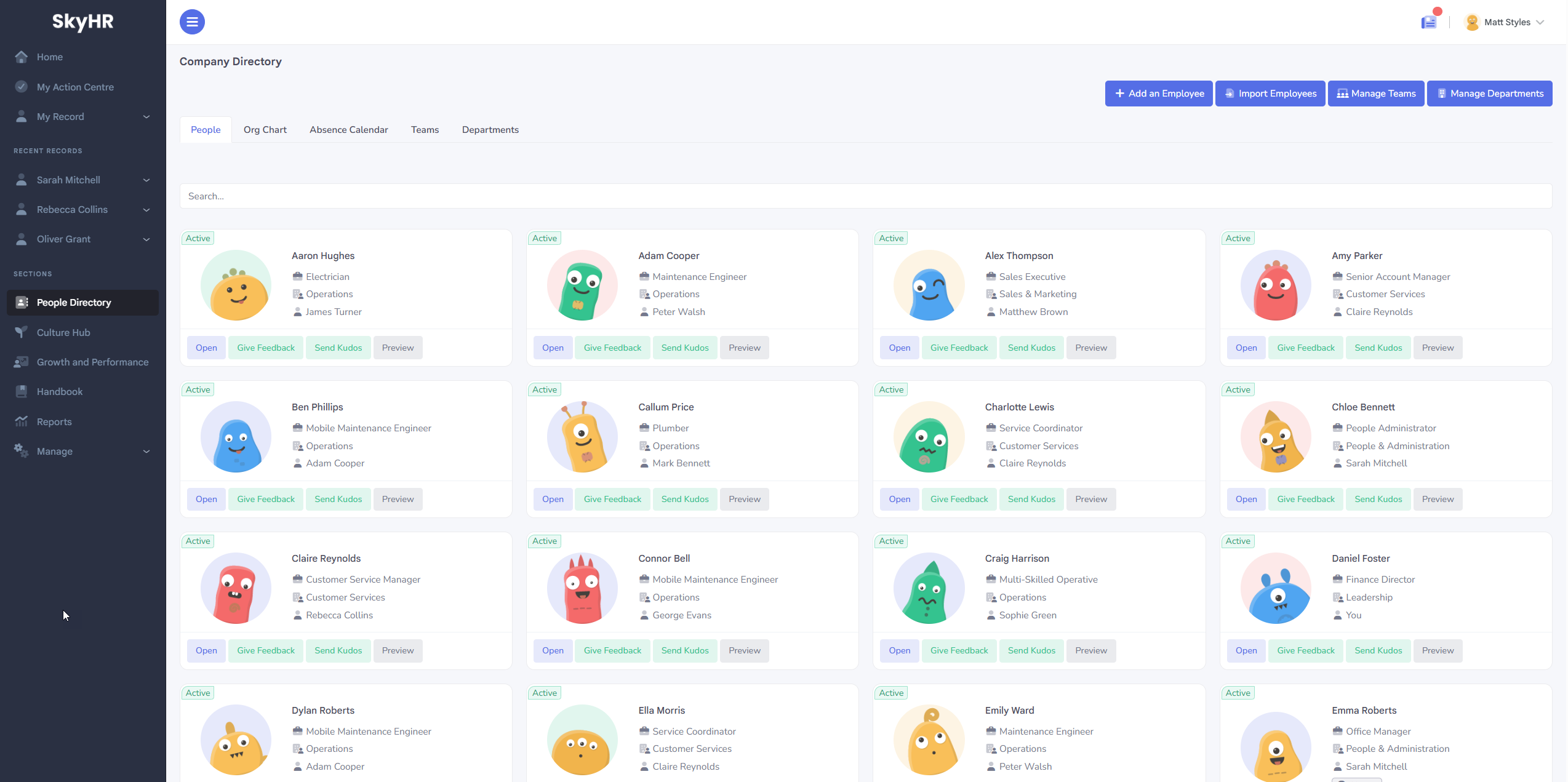
Task: Switch to the Org Chart tab
Action: (265, 130)
